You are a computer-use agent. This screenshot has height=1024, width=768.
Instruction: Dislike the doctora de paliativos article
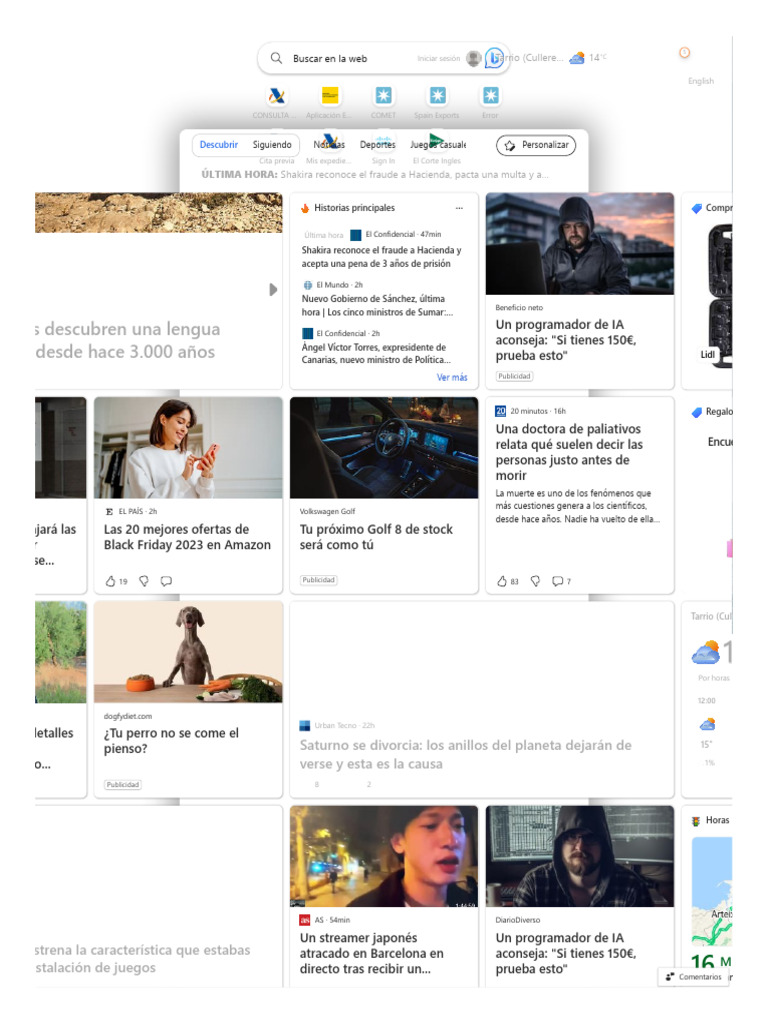pos(535,581)
